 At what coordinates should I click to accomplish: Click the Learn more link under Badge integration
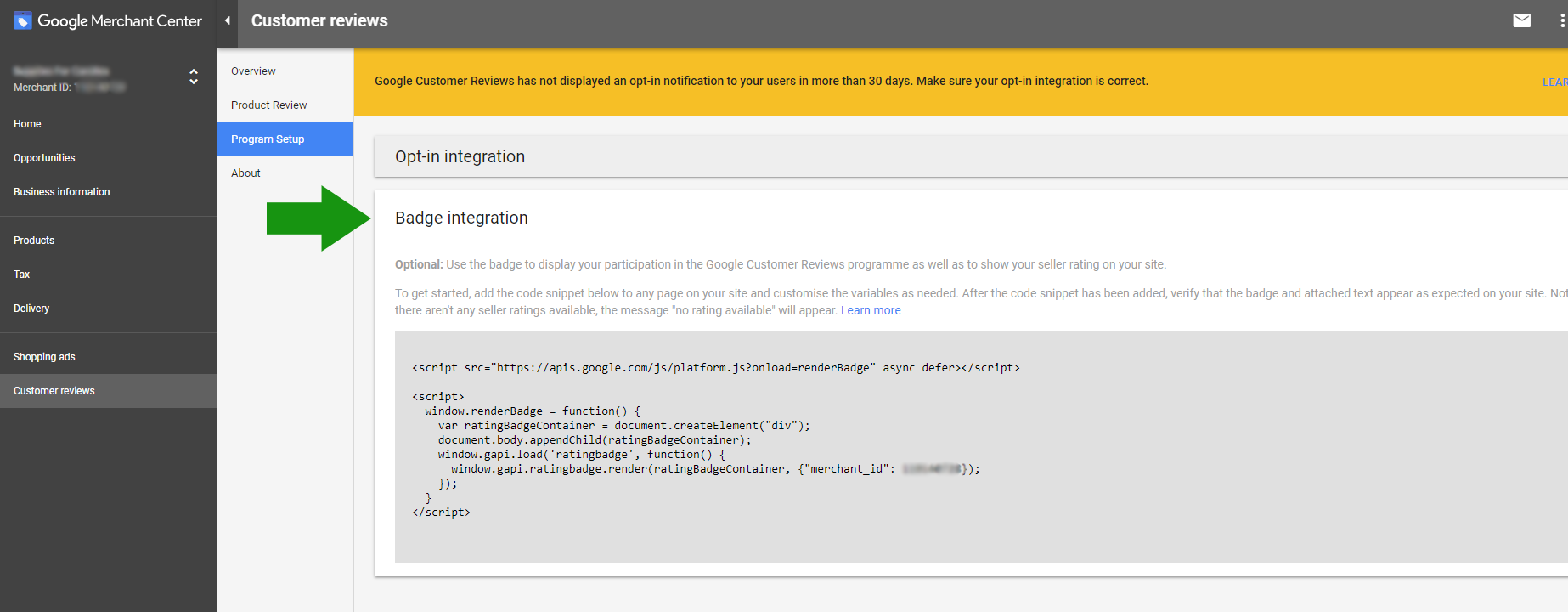tap(871, 310)
